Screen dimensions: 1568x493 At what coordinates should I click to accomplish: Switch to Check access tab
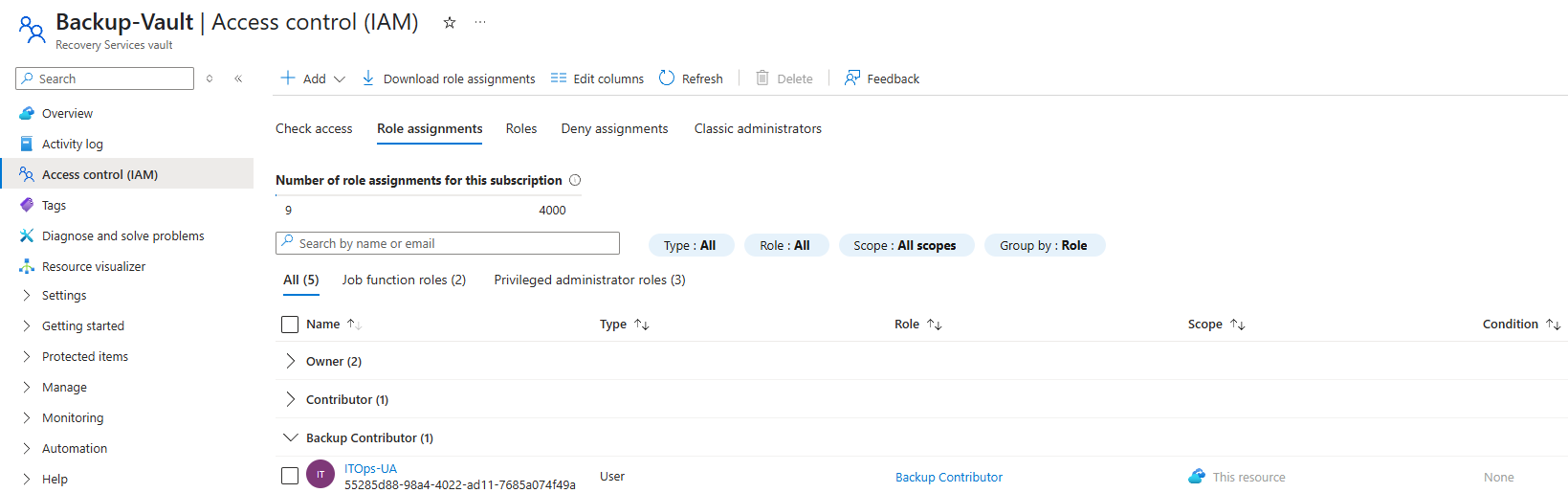point(314,128)
